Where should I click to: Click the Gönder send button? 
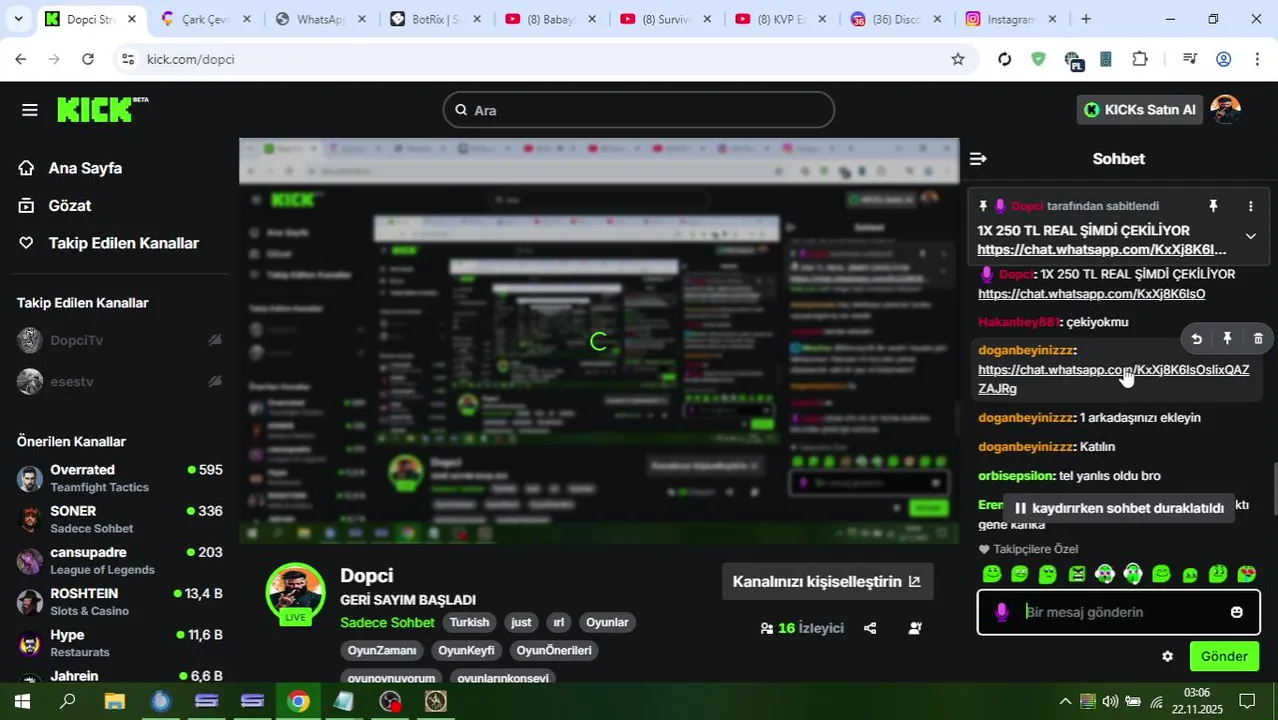pos(1224,656)
